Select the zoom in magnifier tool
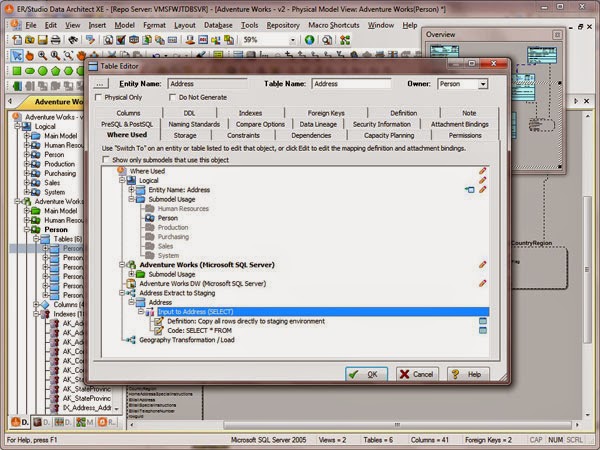 [x=42, y=55]
